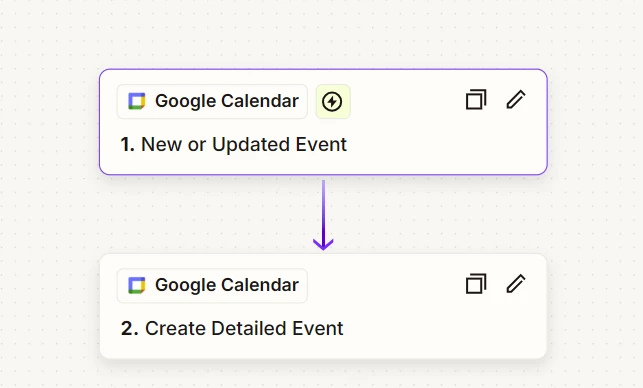The width and height of the screenshot is (643, 388).
Task: Click Google Calendar logo in step 2
Action: click(137, 285)
